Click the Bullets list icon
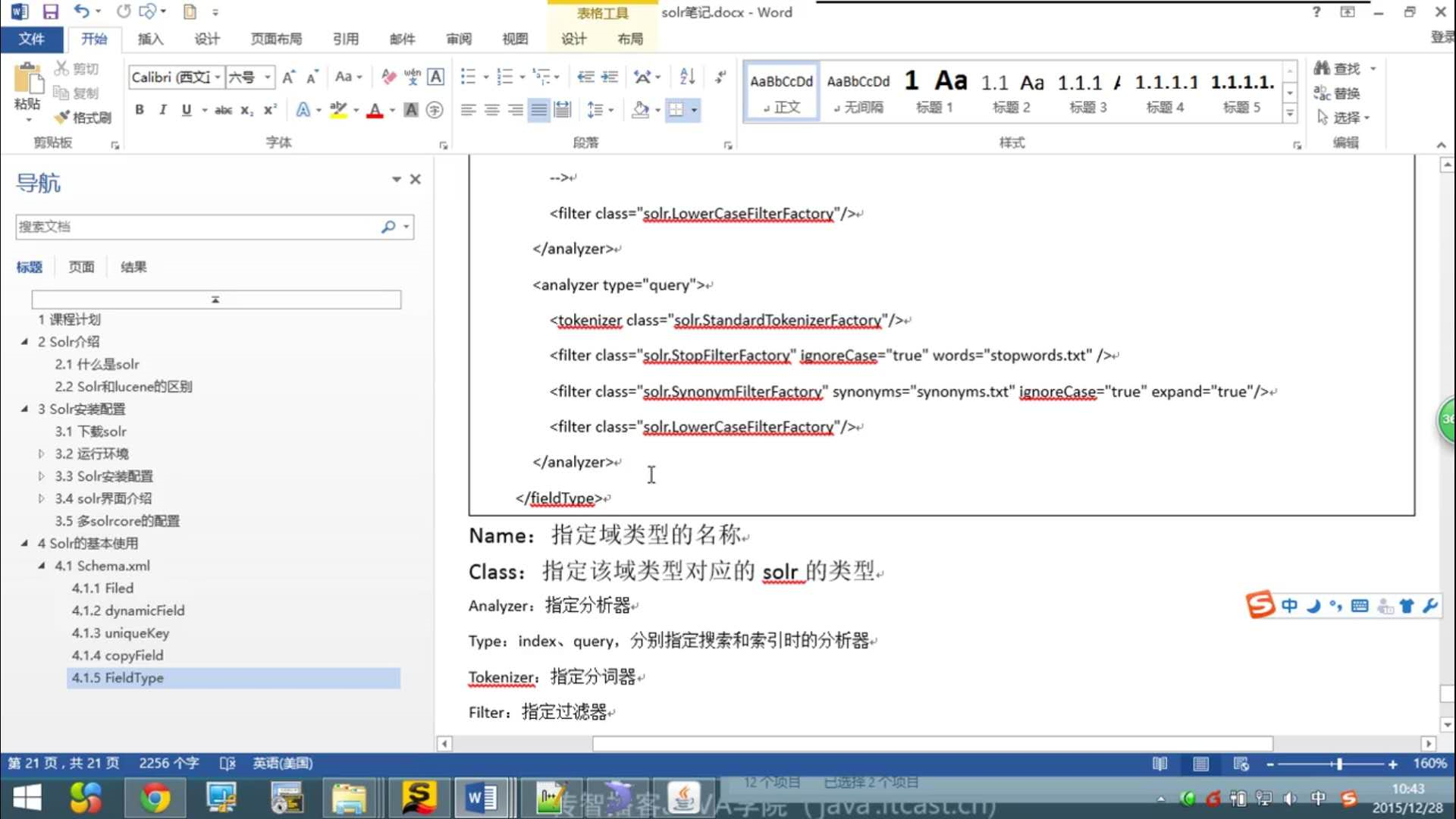Screen dimensions: 1456x819 468,77
